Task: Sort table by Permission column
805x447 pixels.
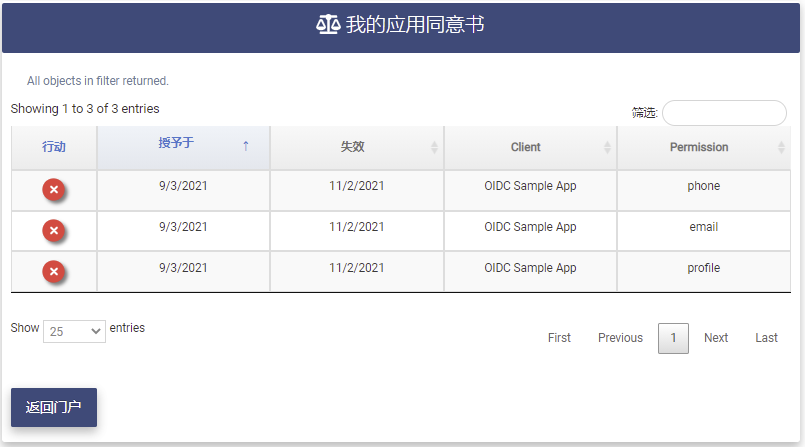Action: tap(699, 147)
